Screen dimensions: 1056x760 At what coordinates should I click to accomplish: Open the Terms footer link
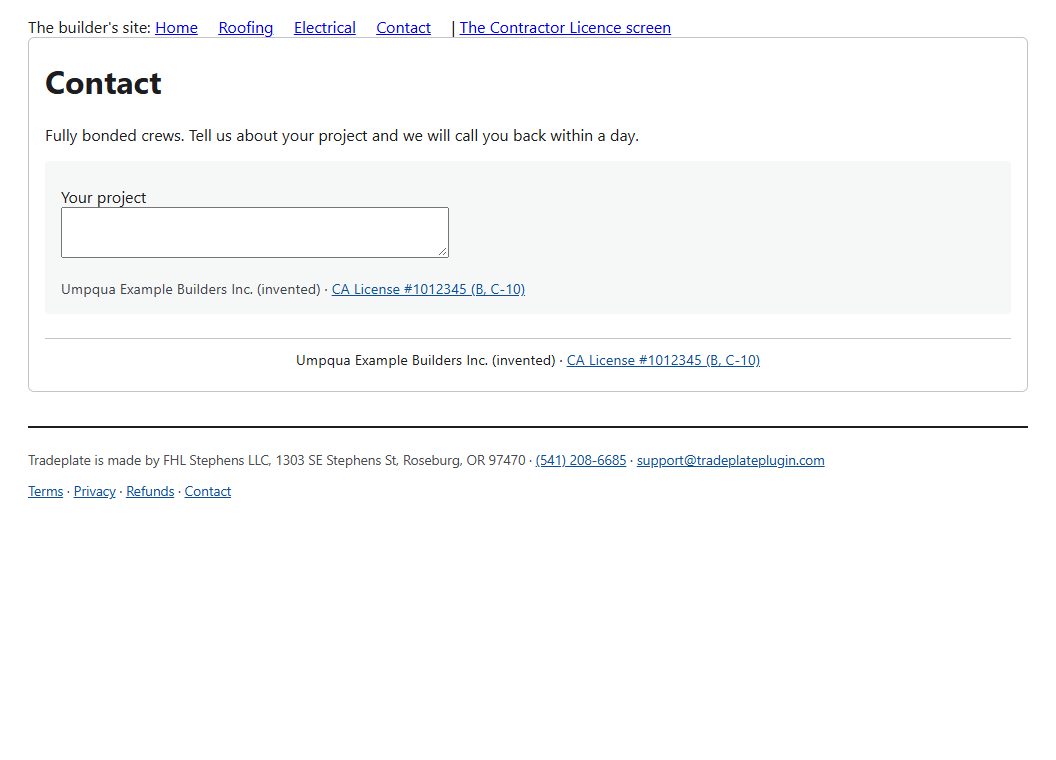pos(46,491)
